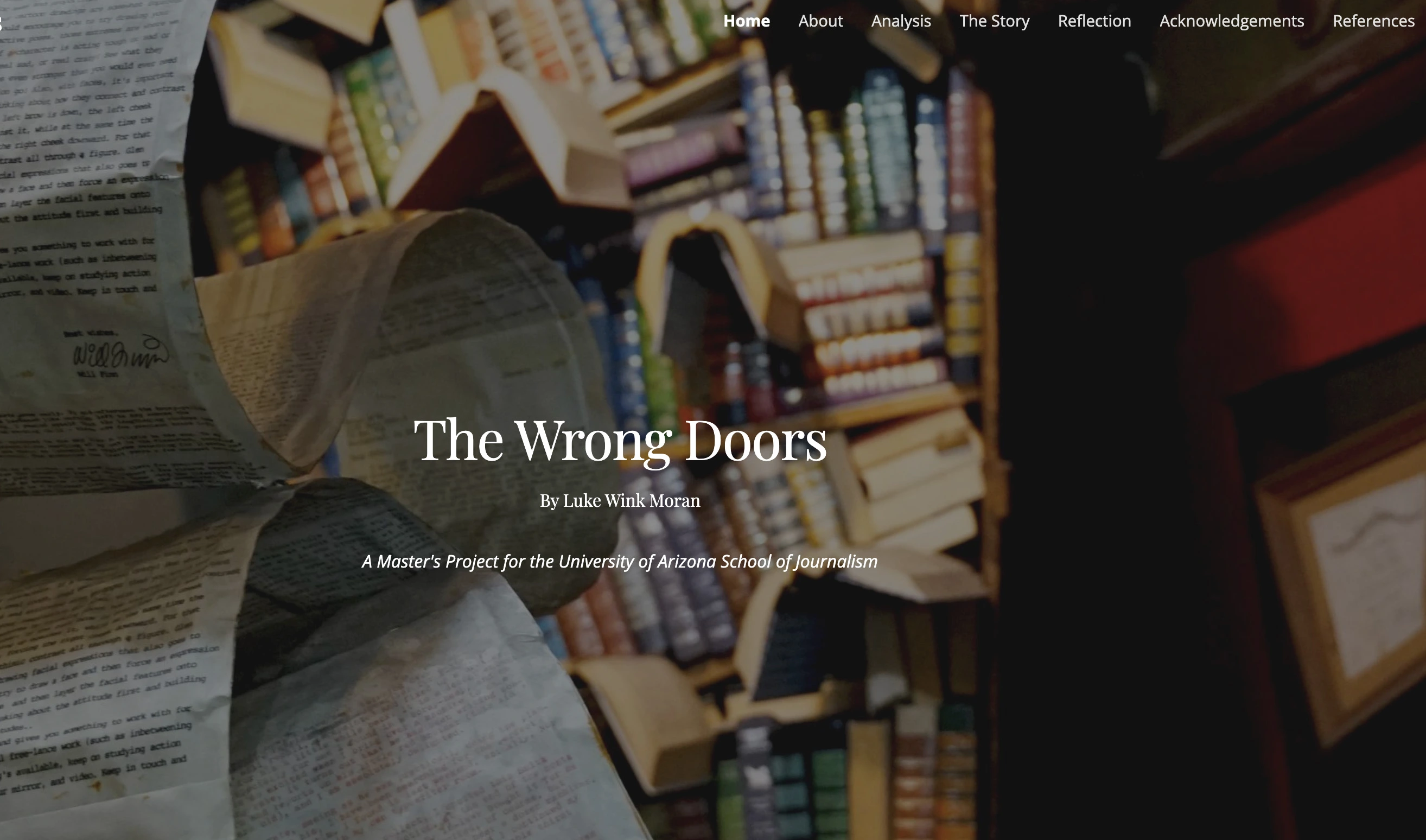Open the Reflection page
The width and height of the screenshot is (1426, 840).
1094,21
